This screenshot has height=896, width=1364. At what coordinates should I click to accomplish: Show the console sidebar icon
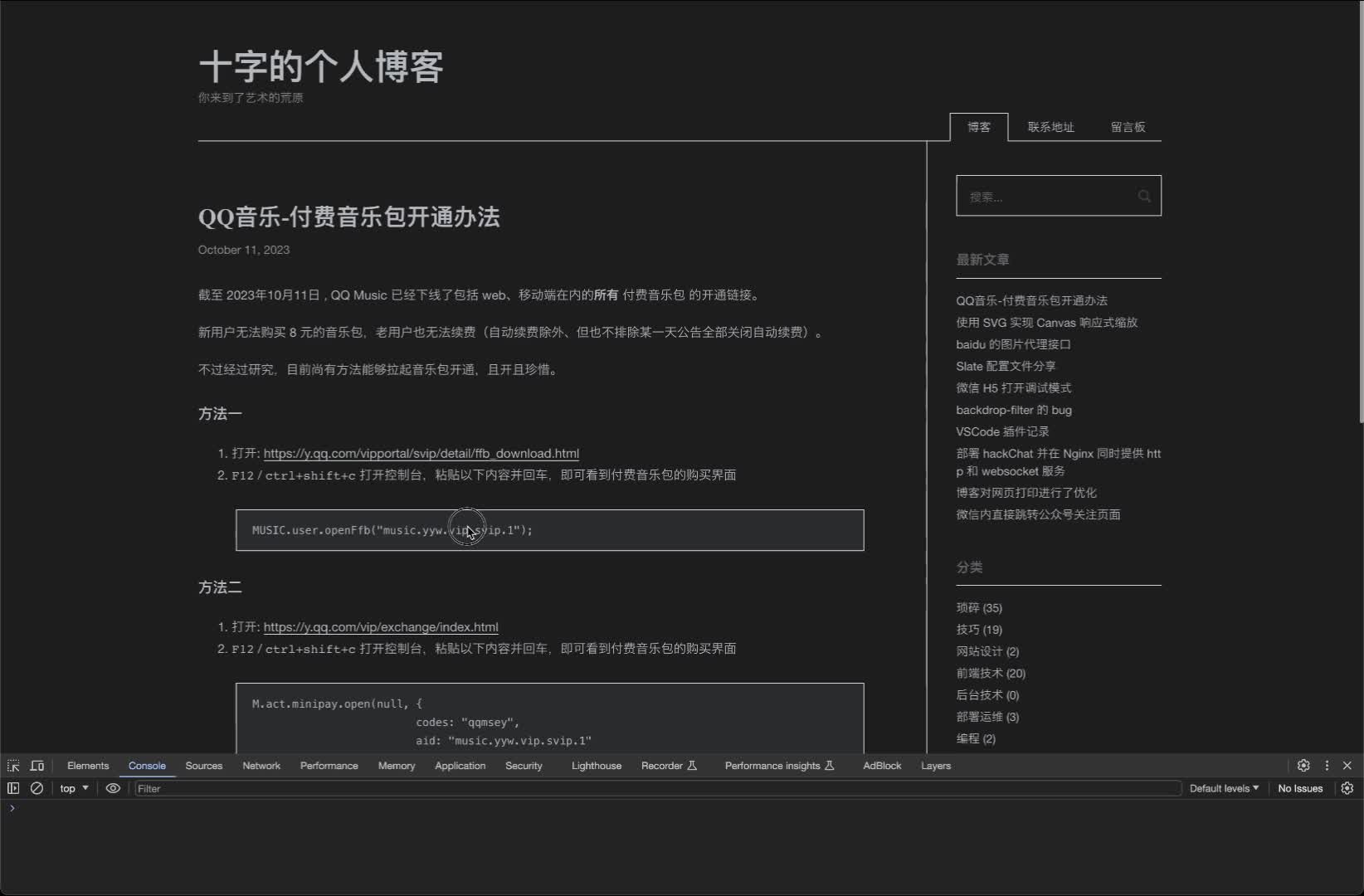click(x=13, y=788)
